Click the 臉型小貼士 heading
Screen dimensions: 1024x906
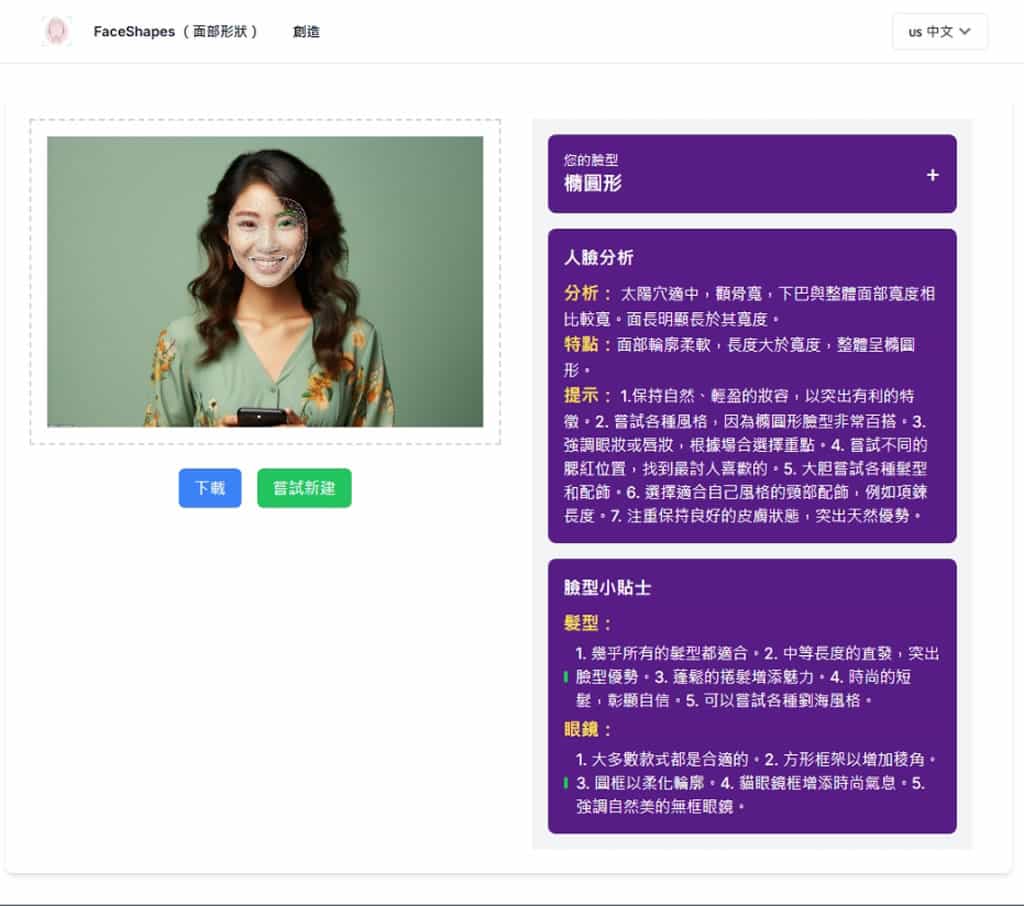pyautogui.click(x=607, y=587)
